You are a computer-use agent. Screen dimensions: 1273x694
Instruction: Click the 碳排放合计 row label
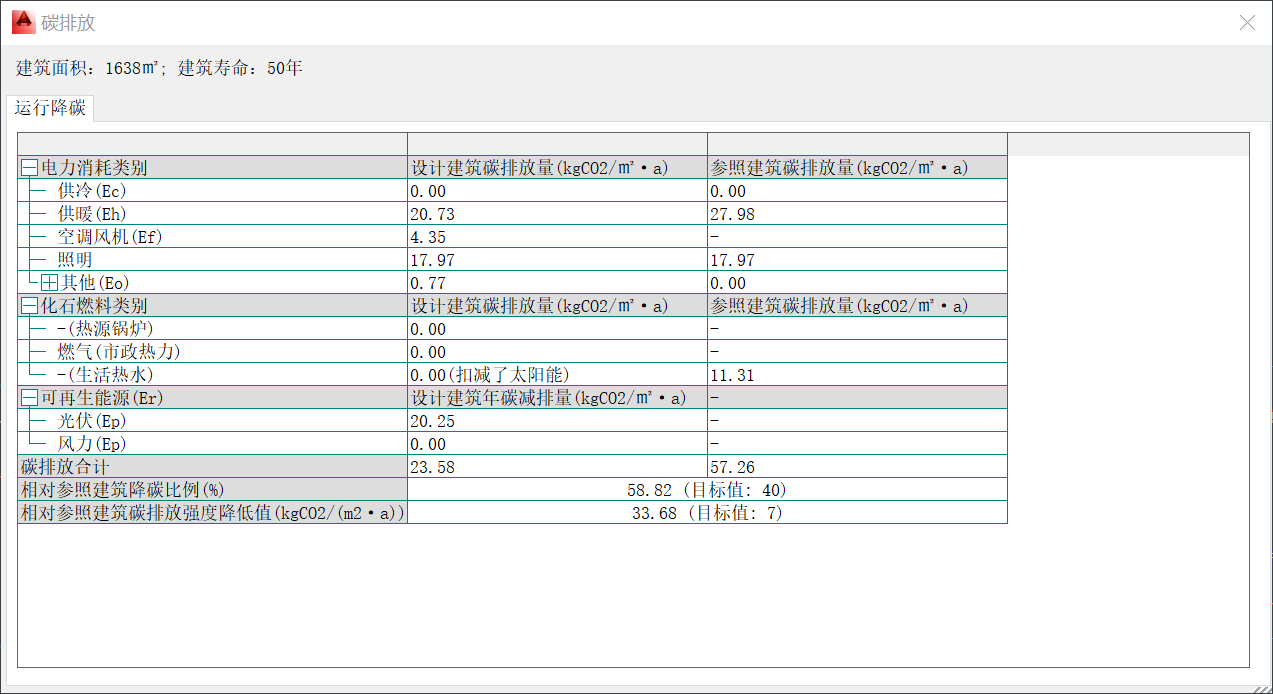pyautogui.click(x=65, y=467)
